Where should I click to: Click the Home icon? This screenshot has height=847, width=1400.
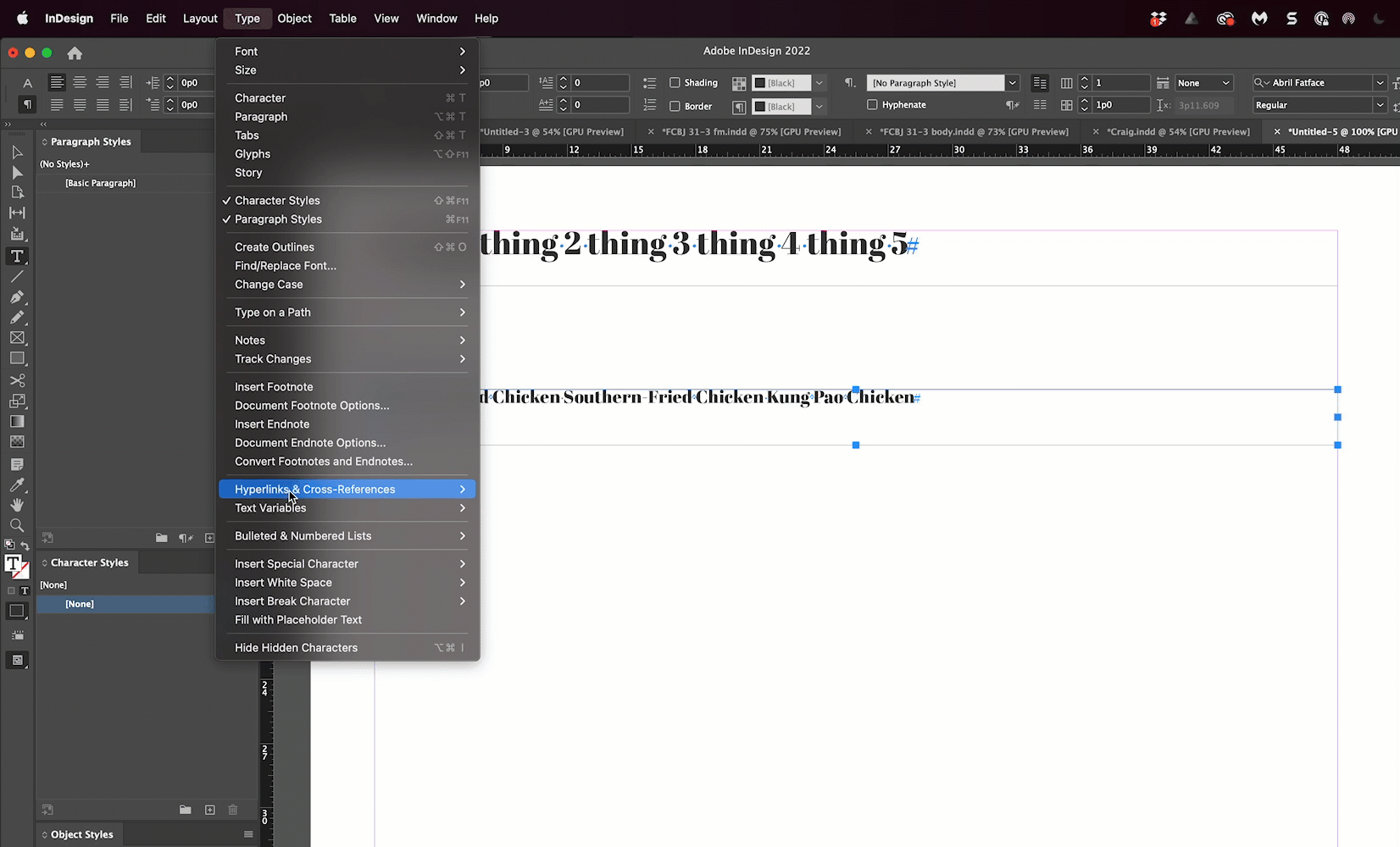[x=75, y=53]
